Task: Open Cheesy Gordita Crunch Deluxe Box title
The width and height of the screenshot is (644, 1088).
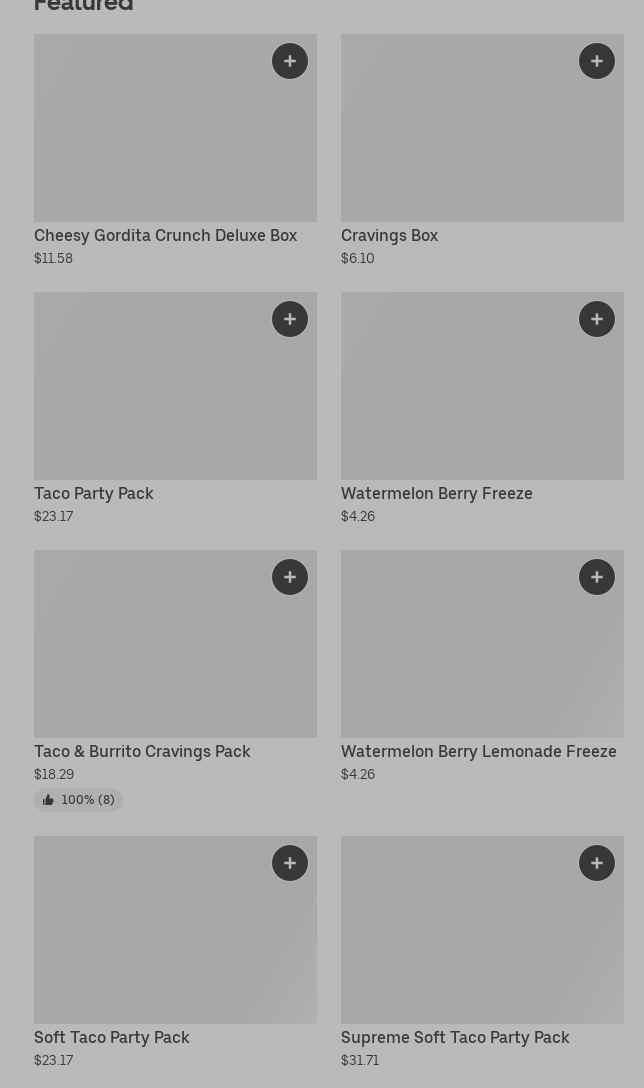Action: click(x=165, y=235)
